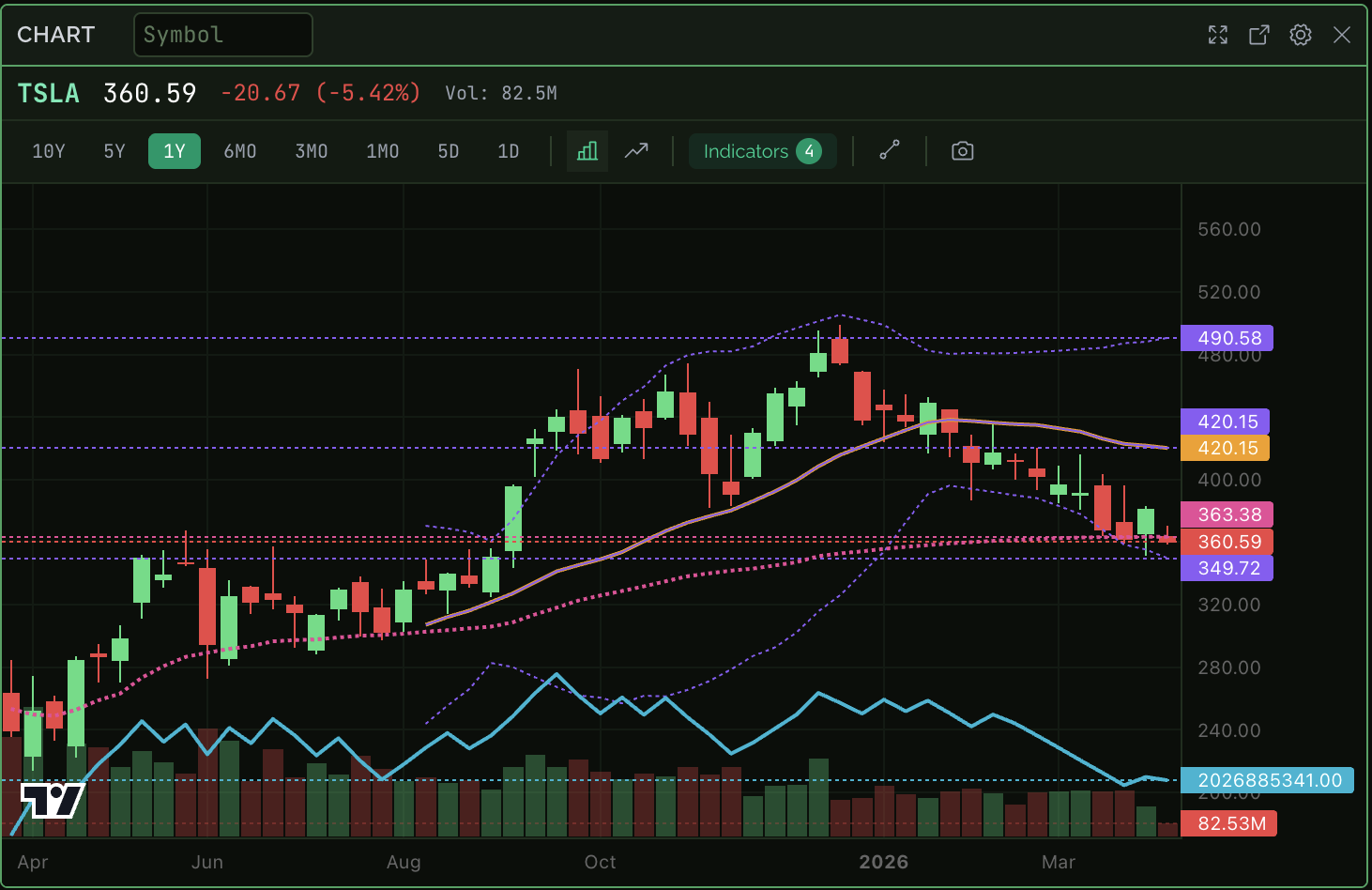This screenshot has height=890, width=1372.
Task: Toggle the highlighted 1Y timeframe
Action: point(174,151)
